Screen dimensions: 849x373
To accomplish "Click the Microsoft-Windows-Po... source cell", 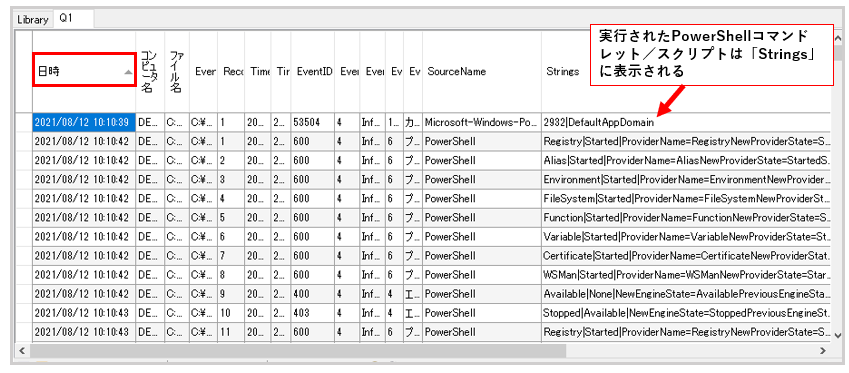I will click(x=481, y=122).
